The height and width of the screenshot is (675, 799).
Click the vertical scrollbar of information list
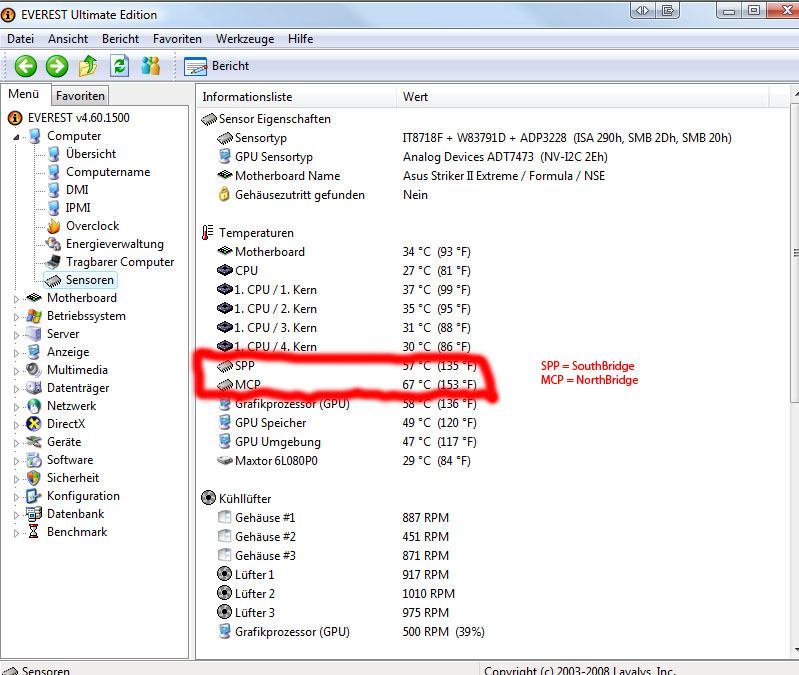(794, 252)
